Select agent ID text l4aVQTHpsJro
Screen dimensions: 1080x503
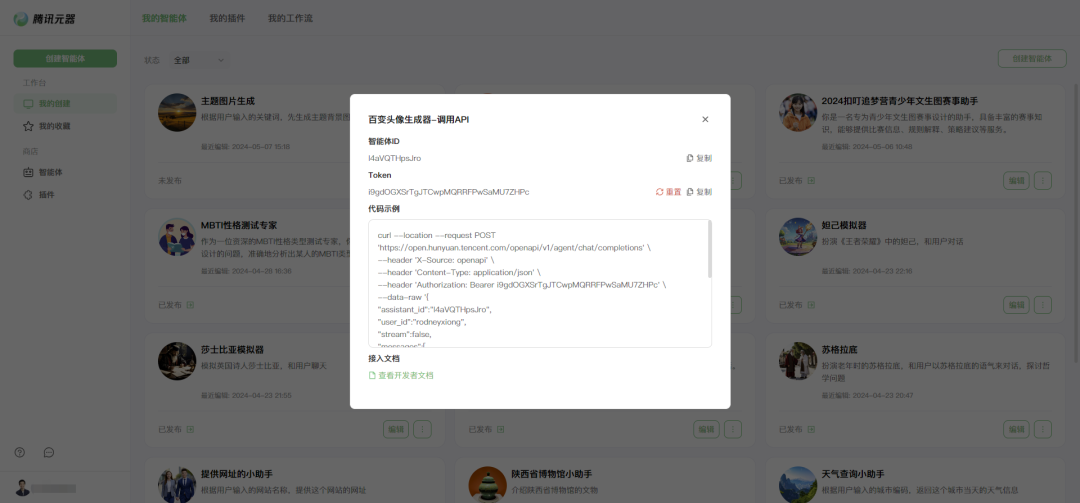pos(395,158)
